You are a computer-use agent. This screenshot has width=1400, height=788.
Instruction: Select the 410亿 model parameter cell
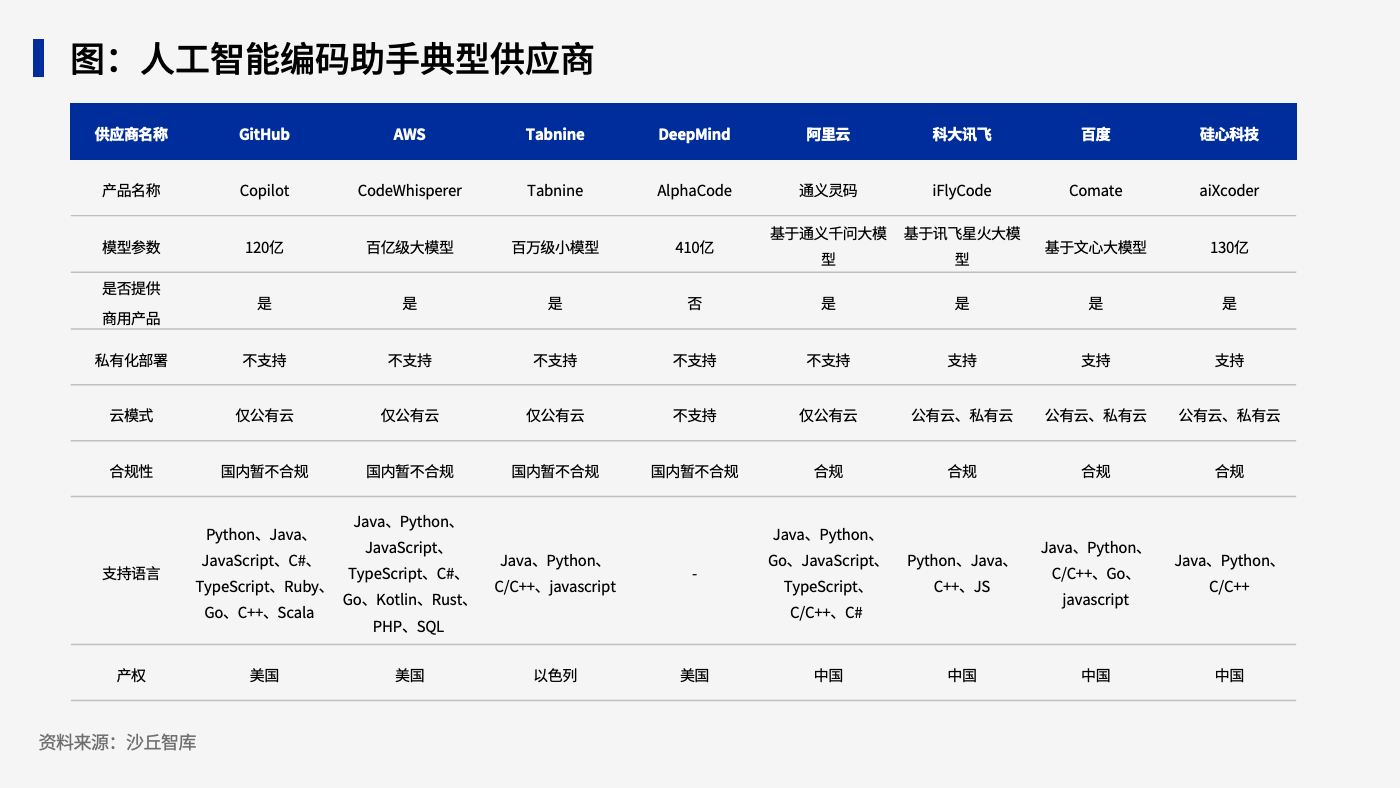point(694,247)
